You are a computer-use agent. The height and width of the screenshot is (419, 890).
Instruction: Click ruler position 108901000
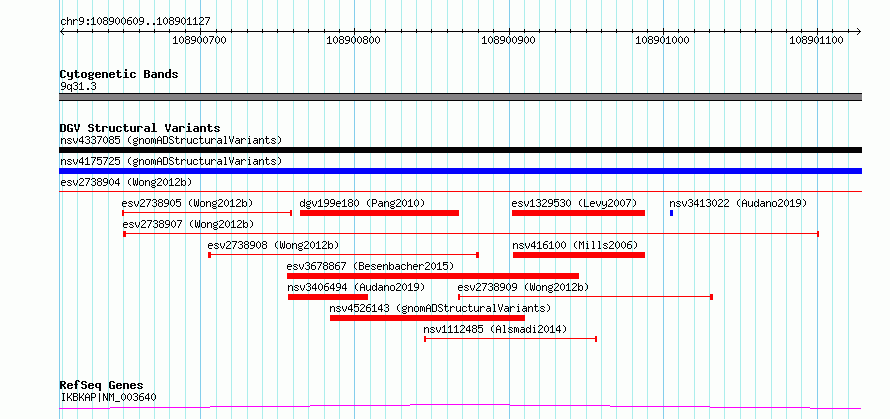click(x=662, y=40)
